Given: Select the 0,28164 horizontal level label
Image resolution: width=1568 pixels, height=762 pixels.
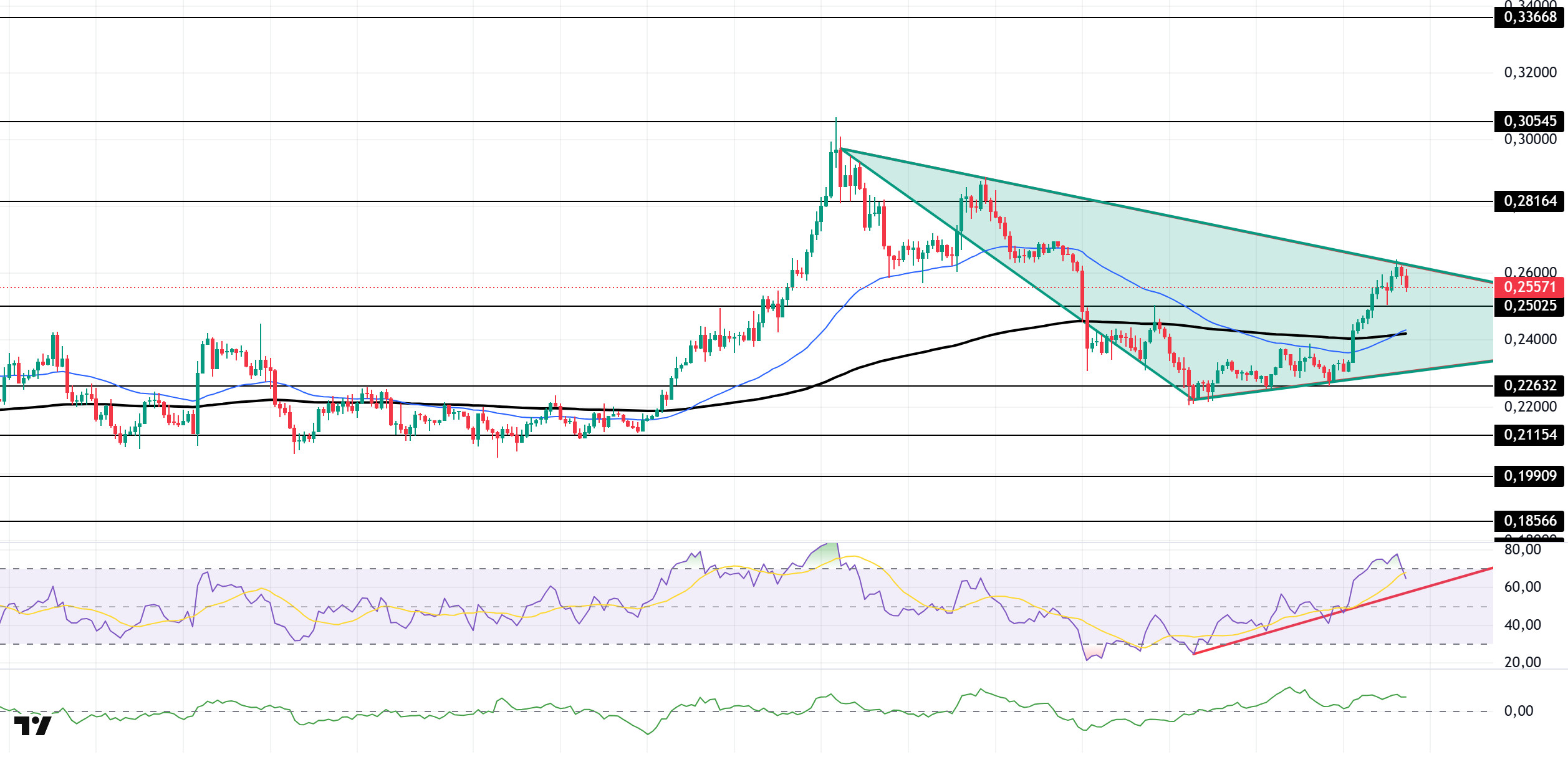Looking at the screenshot, I should (1529, 201).
